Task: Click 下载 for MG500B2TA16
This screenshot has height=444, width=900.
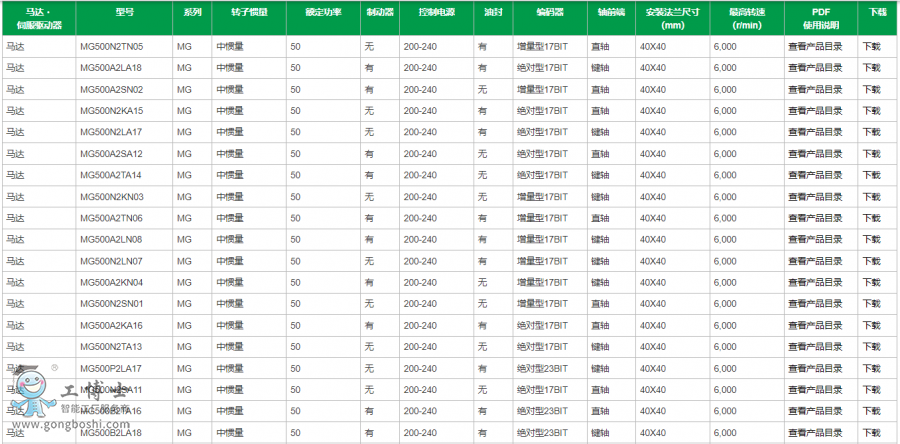Action: pos(871,411)
